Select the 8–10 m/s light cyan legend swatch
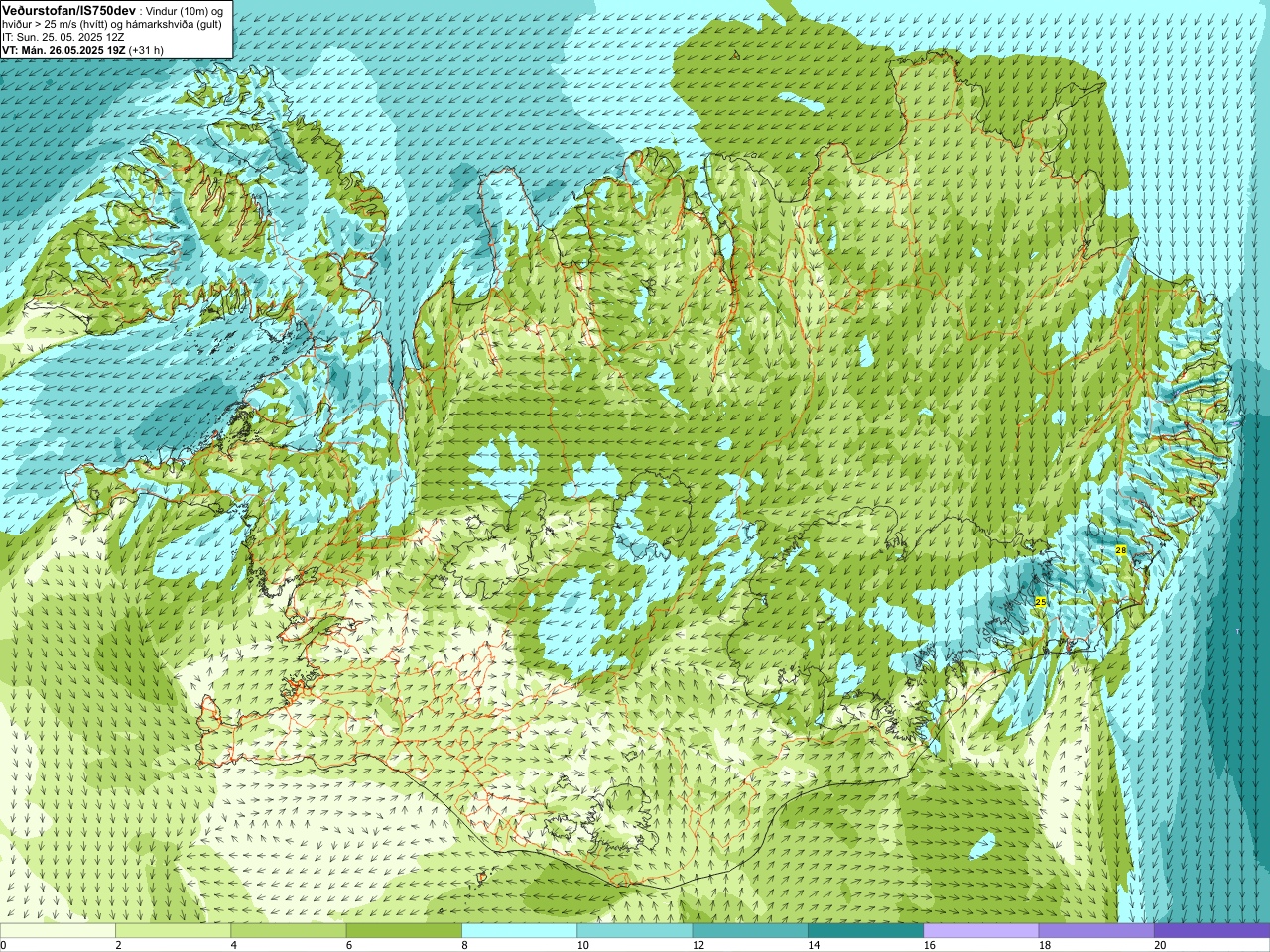Image resolution: width=1270 pixels, height=952 pixels. tap(519, 931)
